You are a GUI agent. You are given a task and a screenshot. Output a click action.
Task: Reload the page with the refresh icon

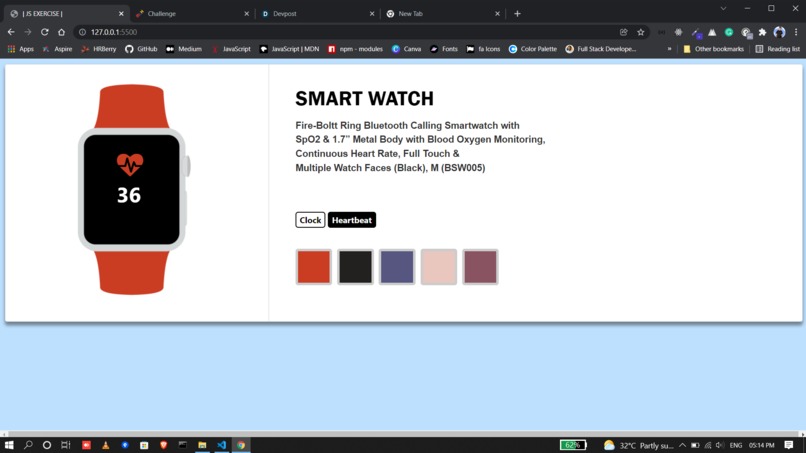pos(45,32)
